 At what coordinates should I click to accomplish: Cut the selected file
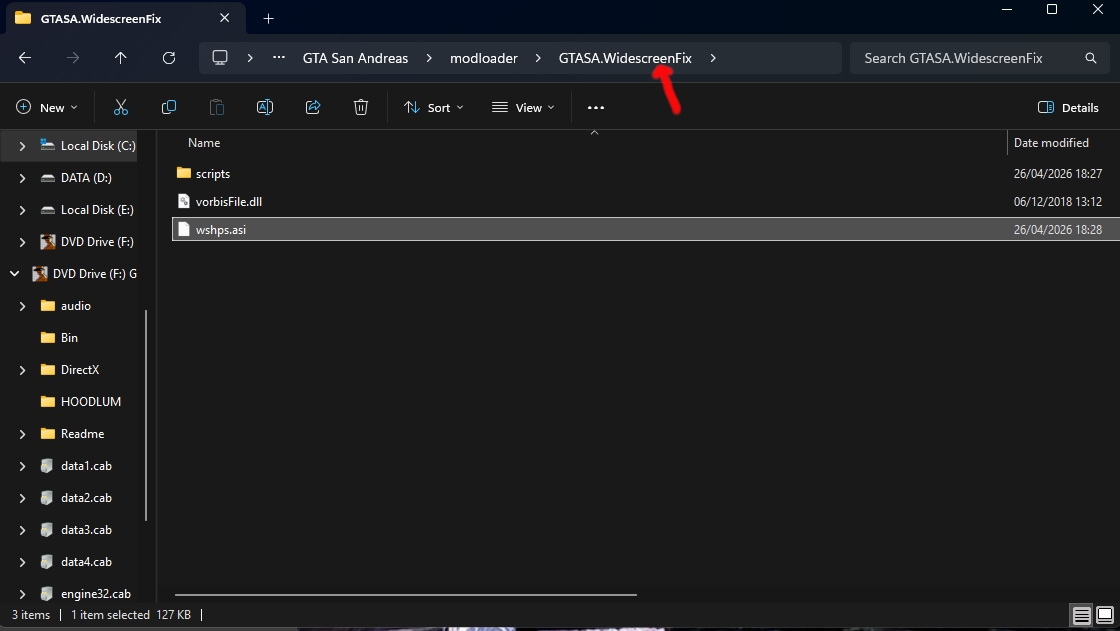pos(121,107)
